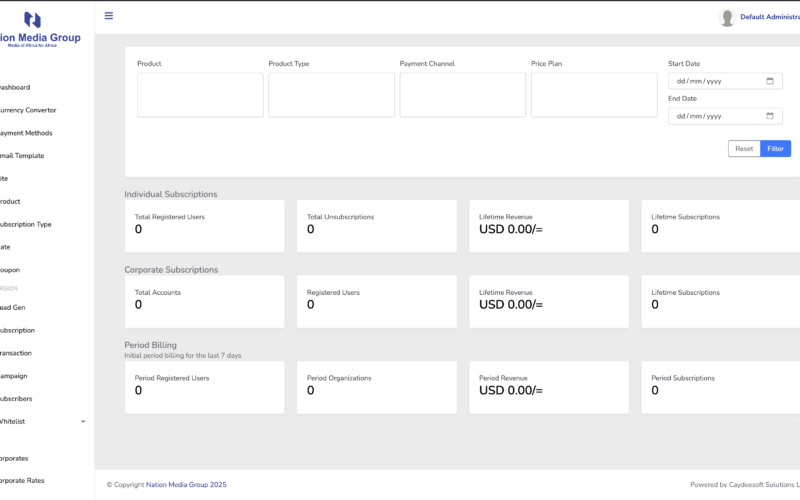Click the administrator avatar icon
Image resolution: width=800 pixels, height=500 pixels.
[x=727, y=17]
